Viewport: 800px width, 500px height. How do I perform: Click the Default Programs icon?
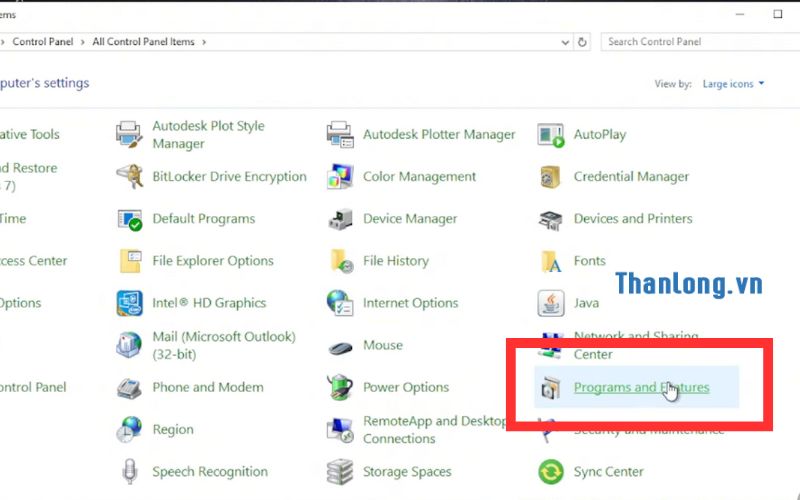(129, 219)
